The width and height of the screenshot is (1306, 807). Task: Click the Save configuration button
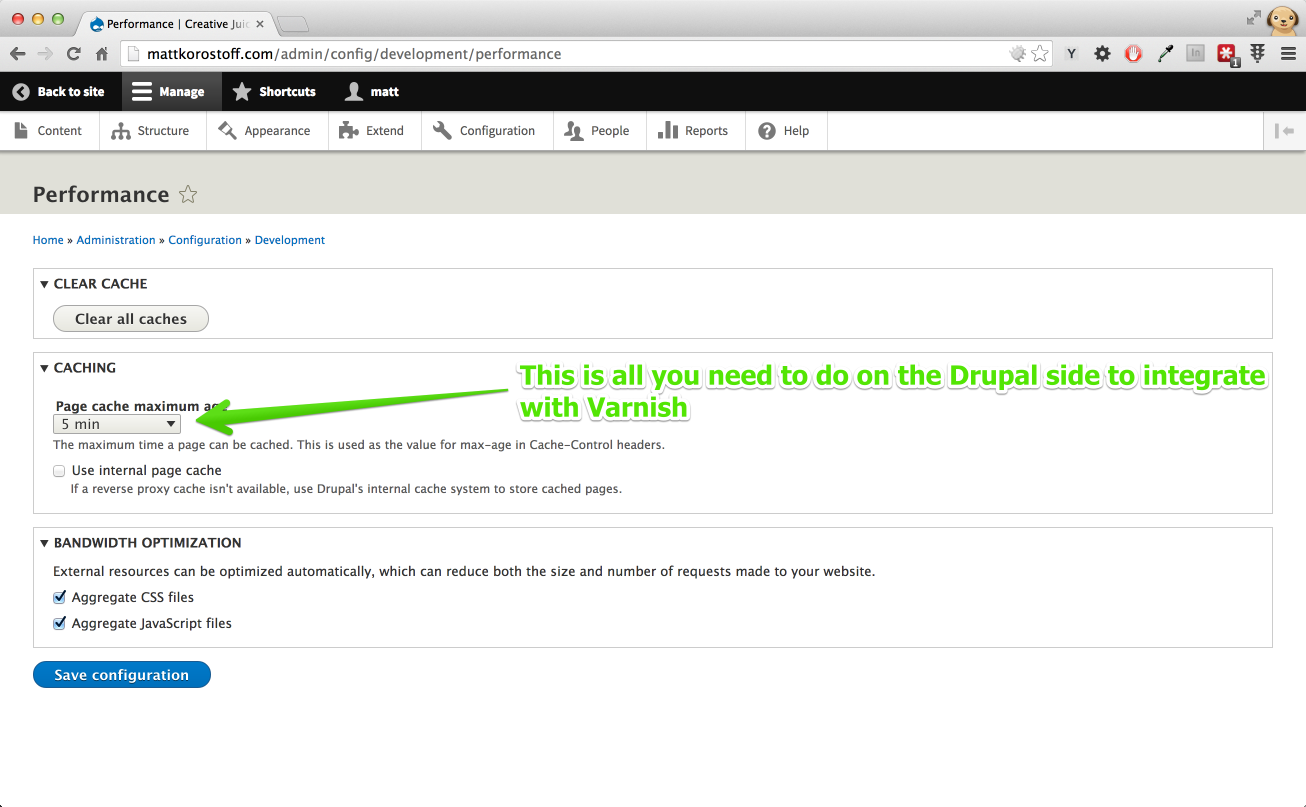pyautogui.click(x=122, y=675)
